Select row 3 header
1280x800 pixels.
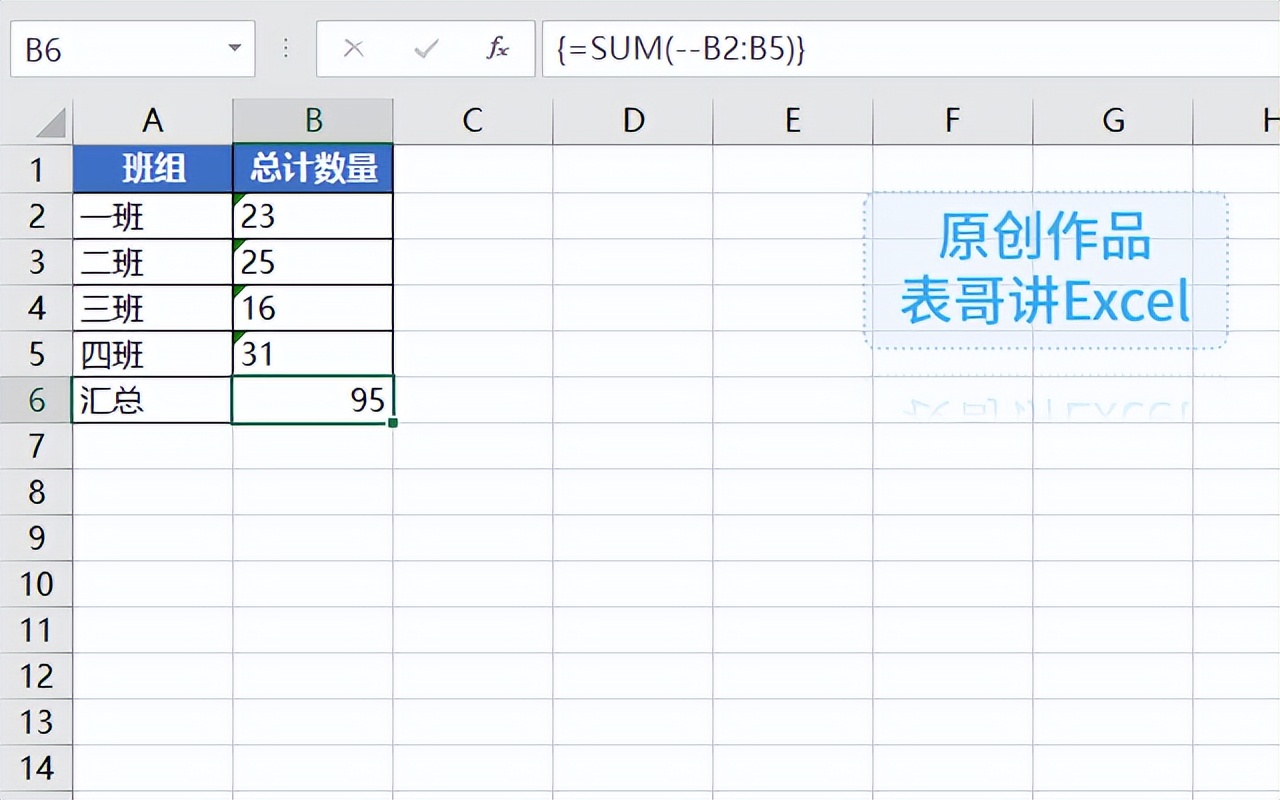pos(36,261)
